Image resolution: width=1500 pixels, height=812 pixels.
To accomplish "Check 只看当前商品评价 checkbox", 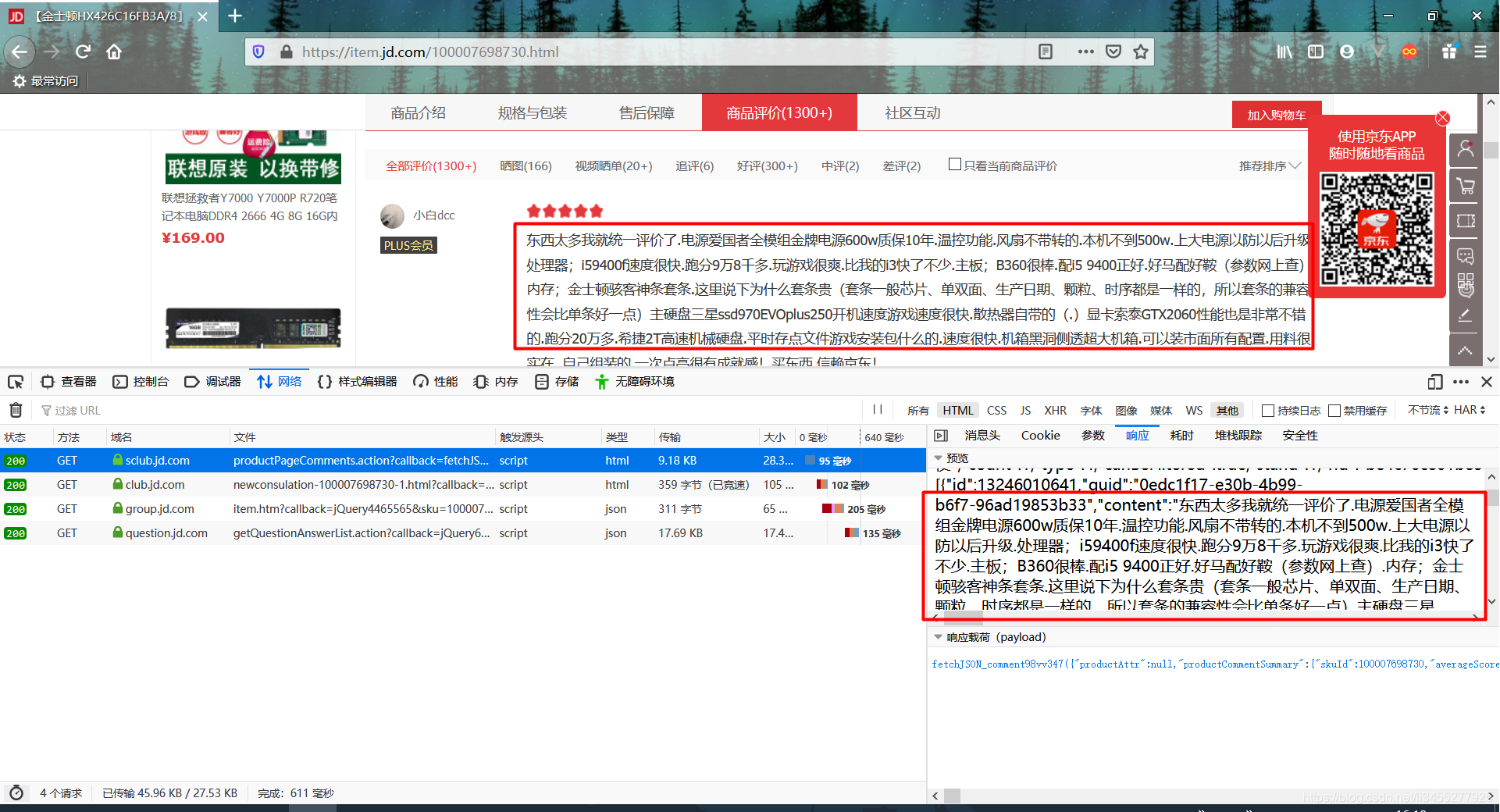I will click(954, 165).
